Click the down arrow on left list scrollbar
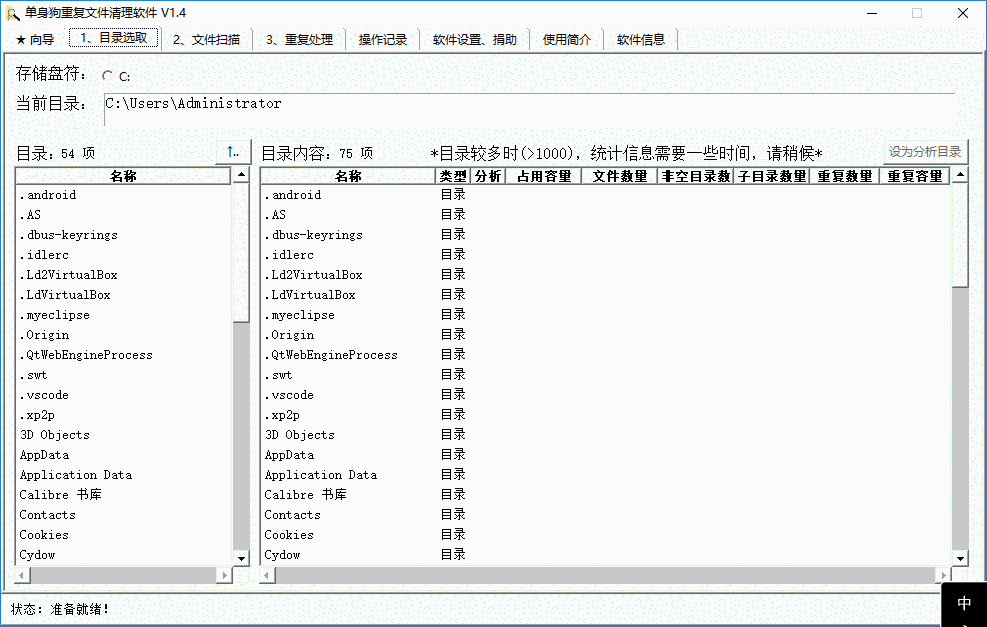 pos(241,558)
